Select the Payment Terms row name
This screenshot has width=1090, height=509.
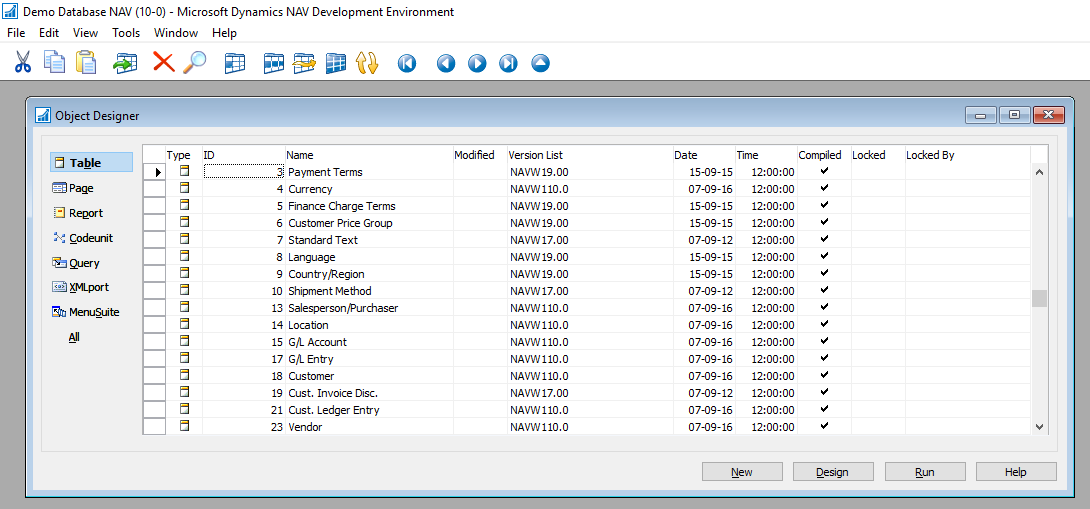click(x=325, y=172)
